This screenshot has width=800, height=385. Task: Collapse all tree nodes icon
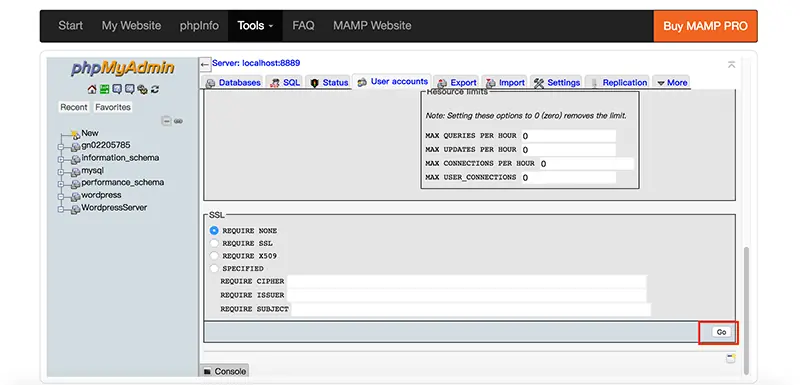coord(166,121)
